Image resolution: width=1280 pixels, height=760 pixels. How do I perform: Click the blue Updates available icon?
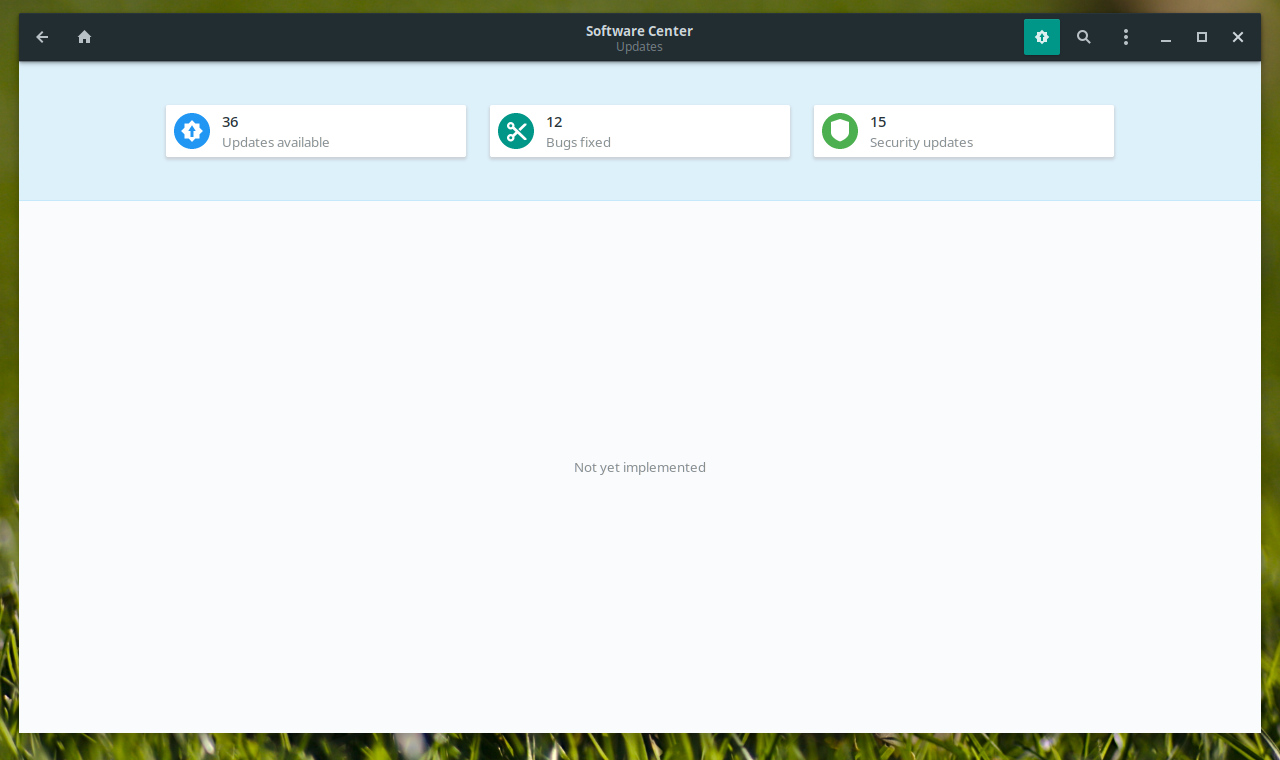pyautogui.click(x=192, y=131)
